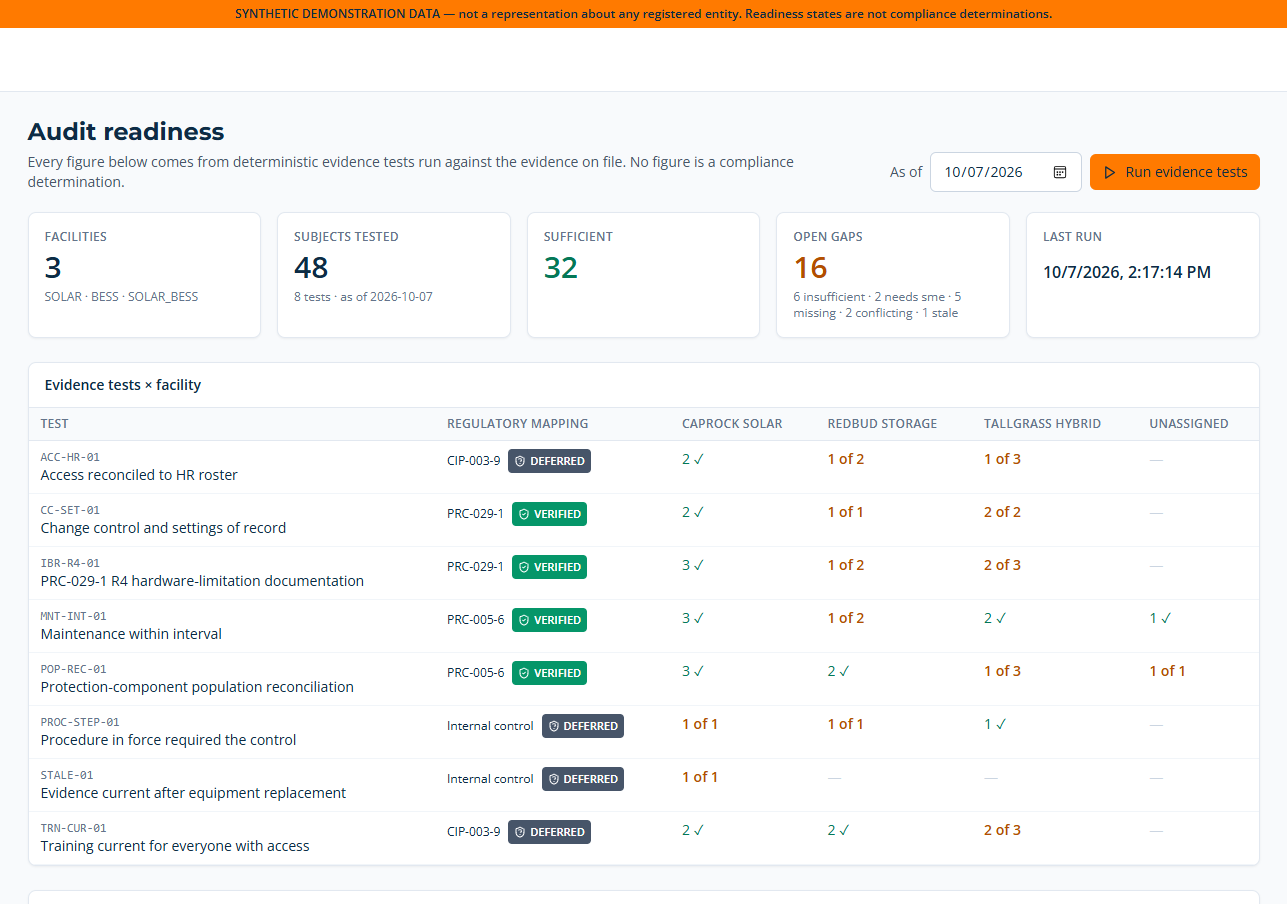
Task: Select 'Maintenance within interval' test name
Action: 131,634
